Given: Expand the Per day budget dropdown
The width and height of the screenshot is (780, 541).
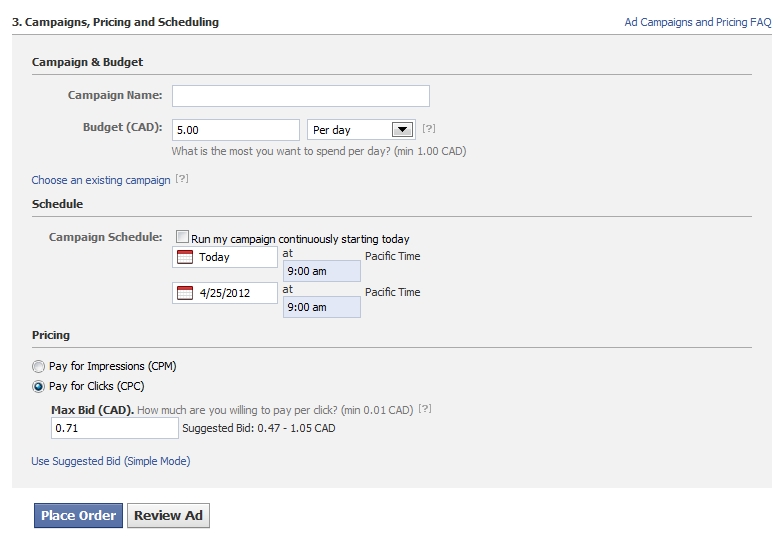Looking at the screenshot, I should pos(361,130).
